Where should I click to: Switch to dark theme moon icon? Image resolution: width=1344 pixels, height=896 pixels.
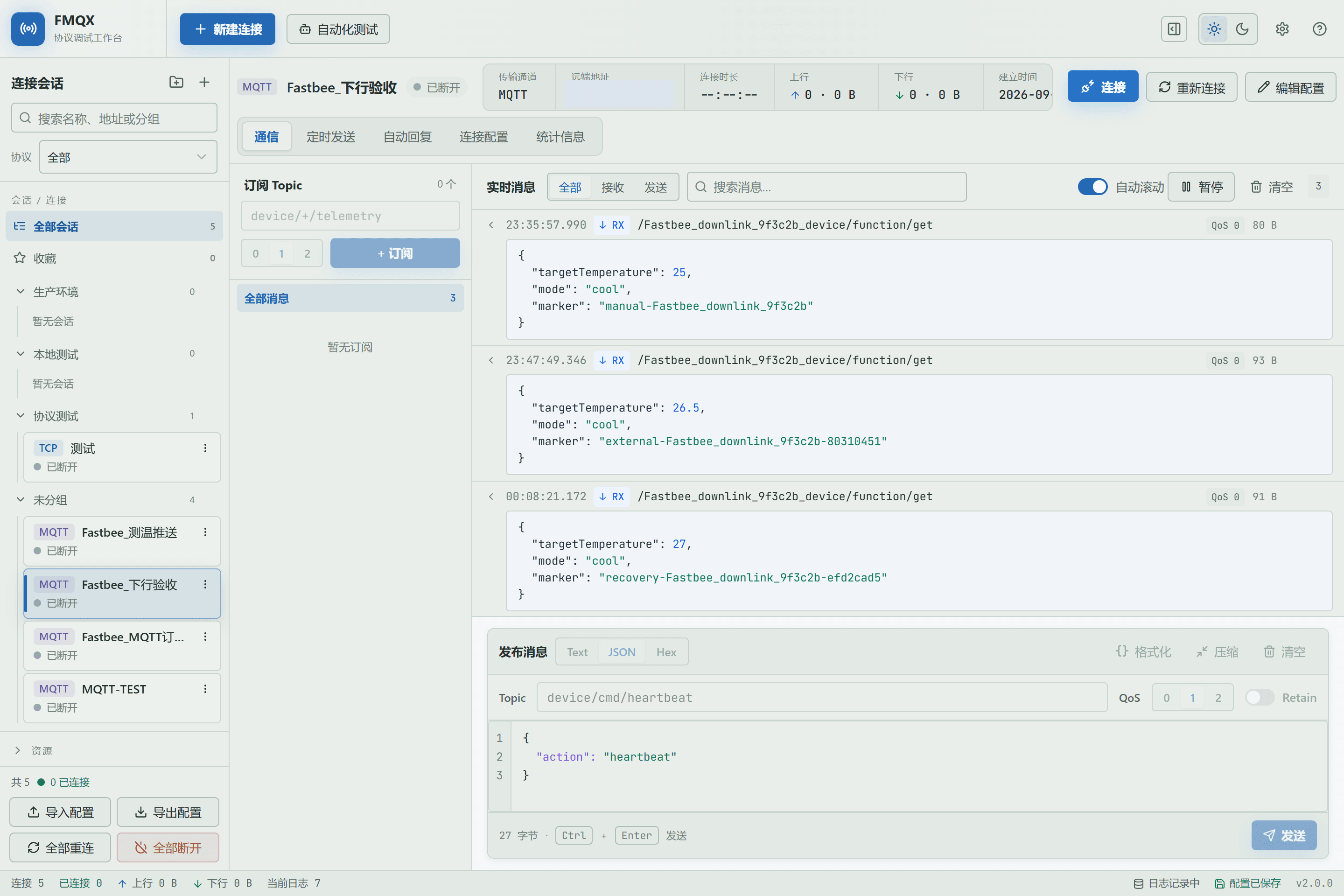coord(1242,29)
